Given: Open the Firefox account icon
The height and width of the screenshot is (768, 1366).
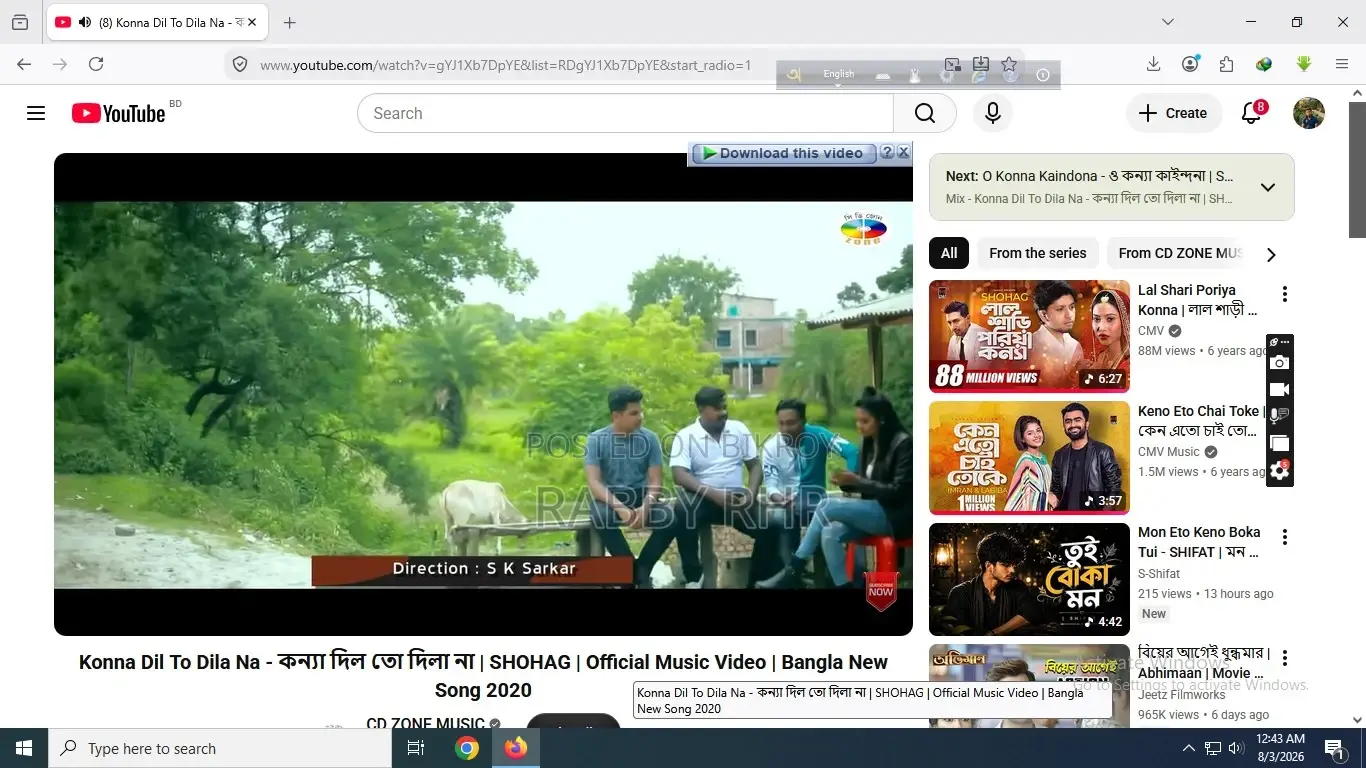Looking at the screenshot, I should (1190, 64).
